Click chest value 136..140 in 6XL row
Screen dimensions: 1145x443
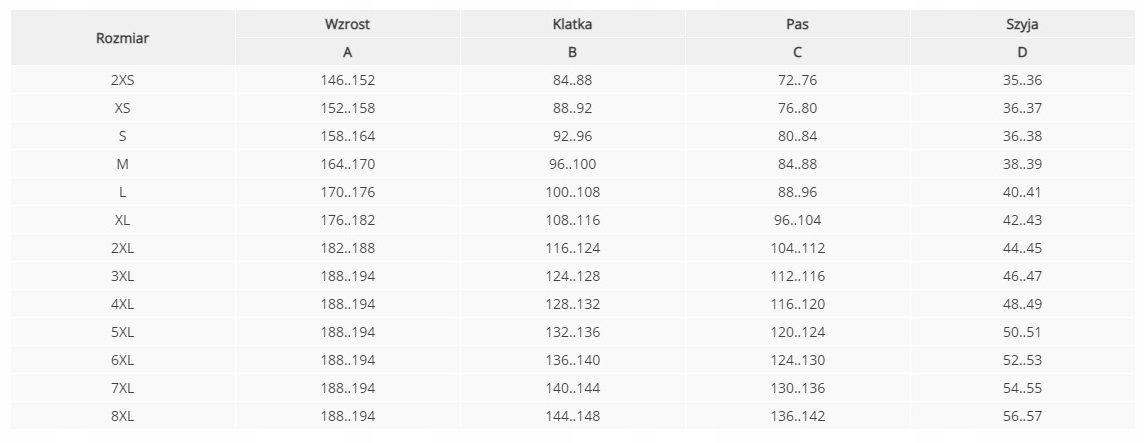pos(572,360)
